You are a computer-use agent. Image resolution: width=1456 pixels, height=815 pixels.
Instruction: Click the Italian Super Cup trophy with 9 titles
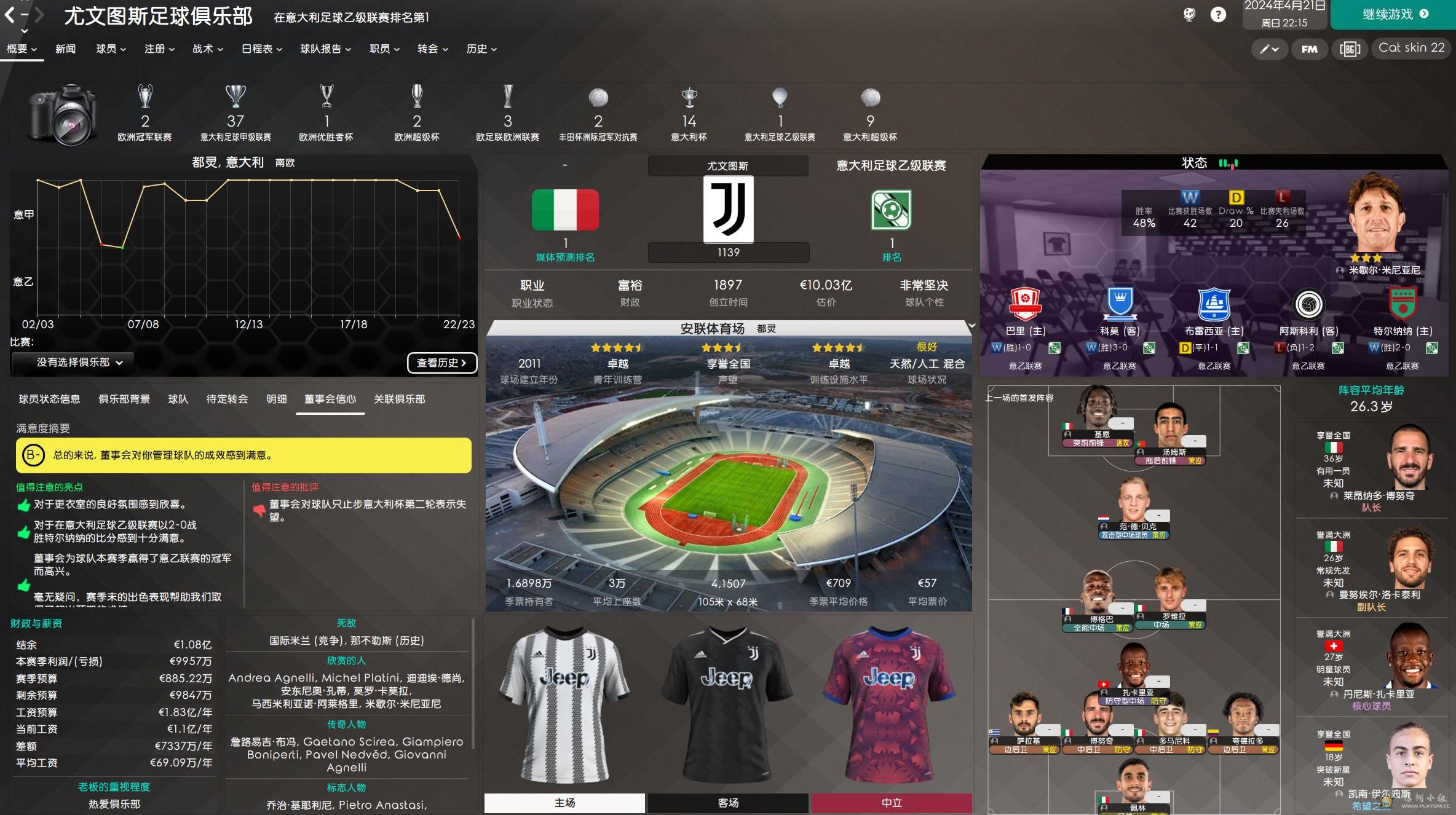tap(870, 98)
